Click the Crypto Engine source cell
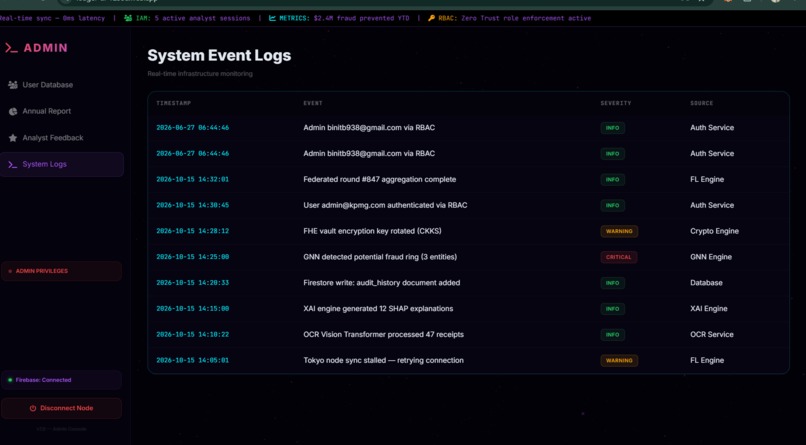 [715, 231]
